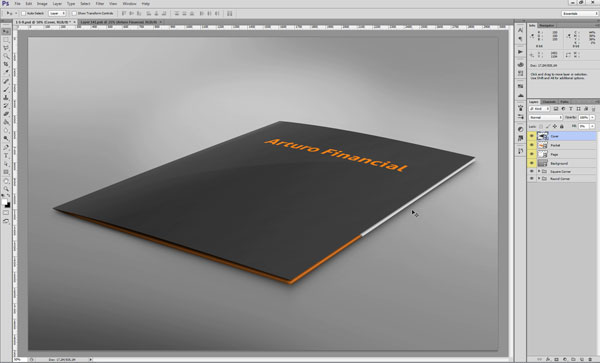Screen dimensions: 600x363
Task: Open the Actions panel play icon
Action: click(520, 52)
